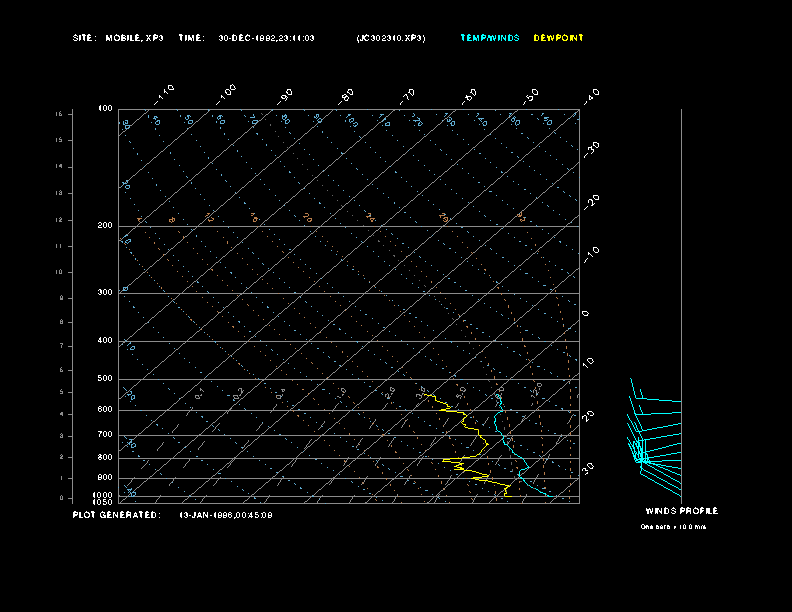Viewport: 792px width, 612px height.
Task: Click the 0 degree isotherm label
Action: pos(586,314)
